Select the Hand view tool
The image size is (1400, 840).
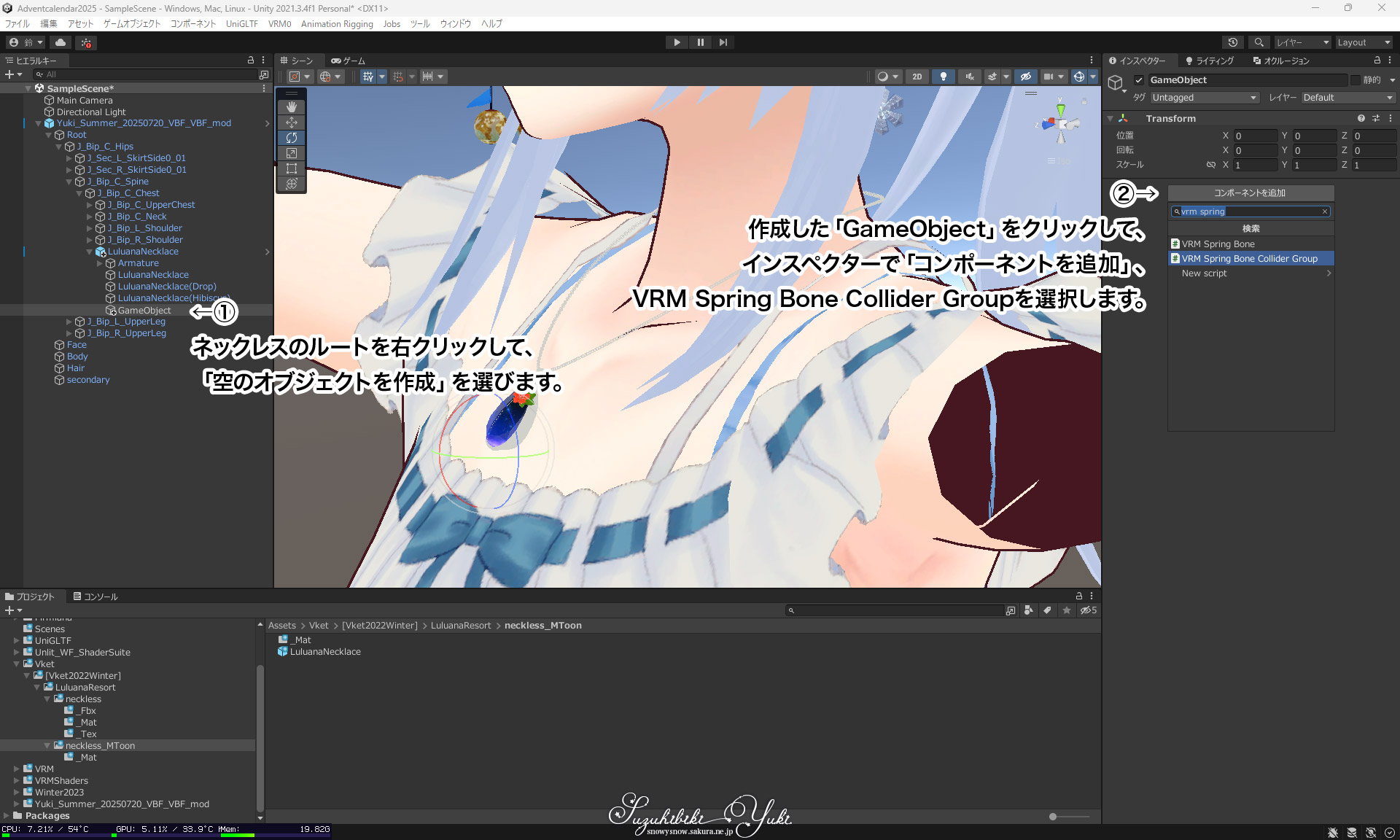[x=291, y=107]
